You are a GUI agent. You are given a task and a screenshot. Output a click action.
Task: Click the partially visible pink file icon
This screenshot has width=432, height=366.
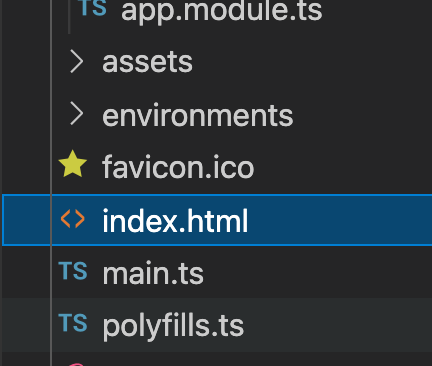[76, 364]
